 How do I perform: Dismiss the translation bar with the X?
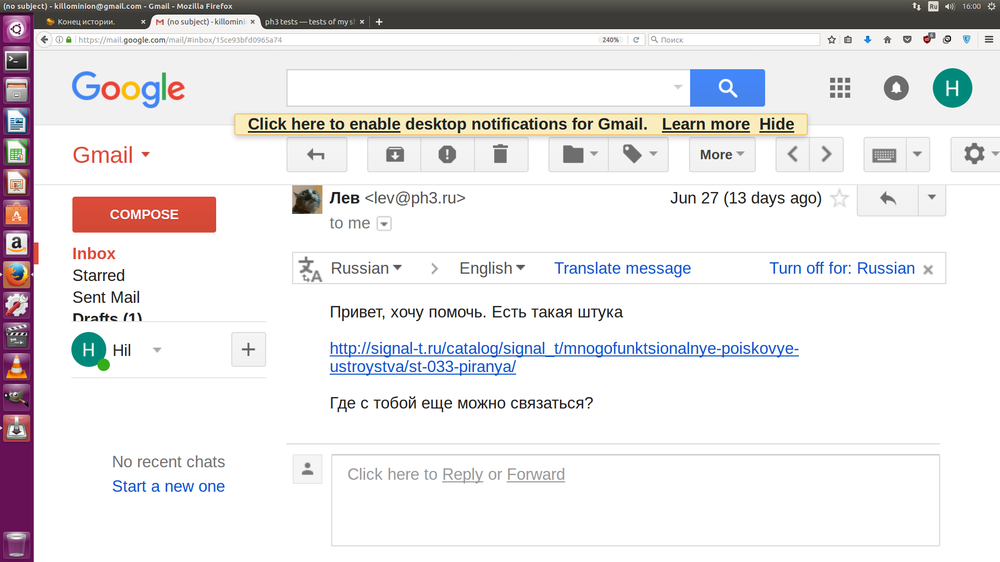[928, 269]
